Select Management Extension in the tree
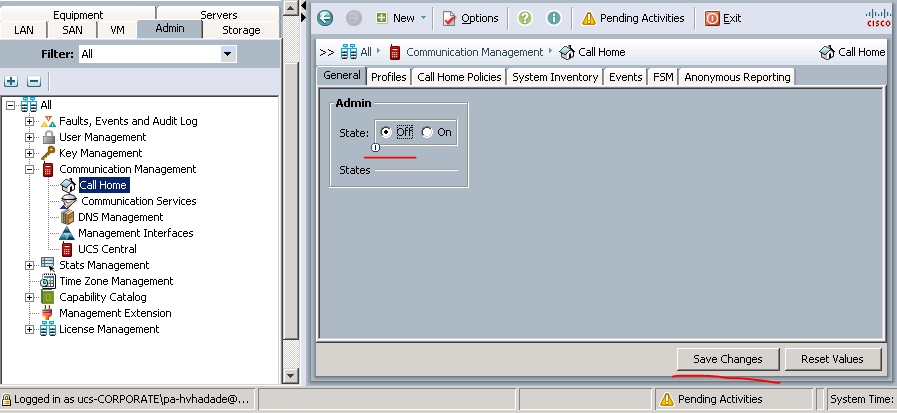This screenshot has height=413, width=897. [x=115, y=313]
